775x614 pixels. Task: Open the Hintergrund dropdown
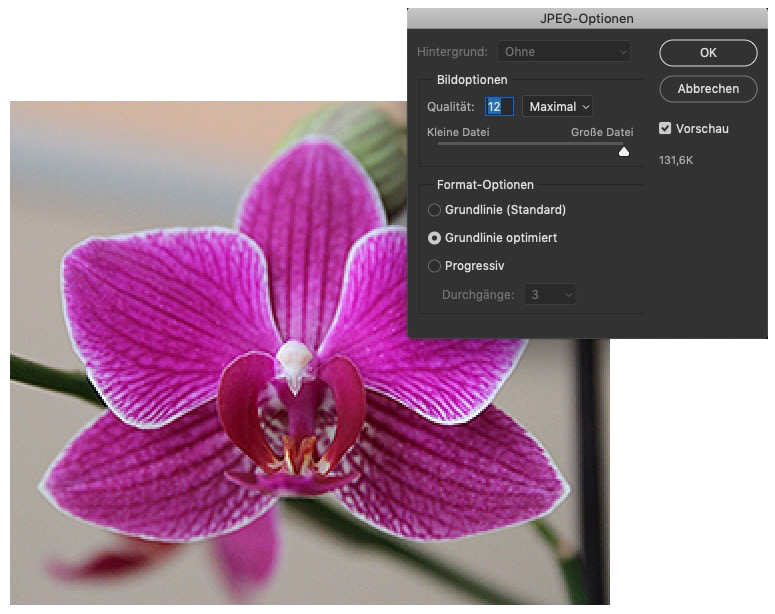[x=565, y=51]
